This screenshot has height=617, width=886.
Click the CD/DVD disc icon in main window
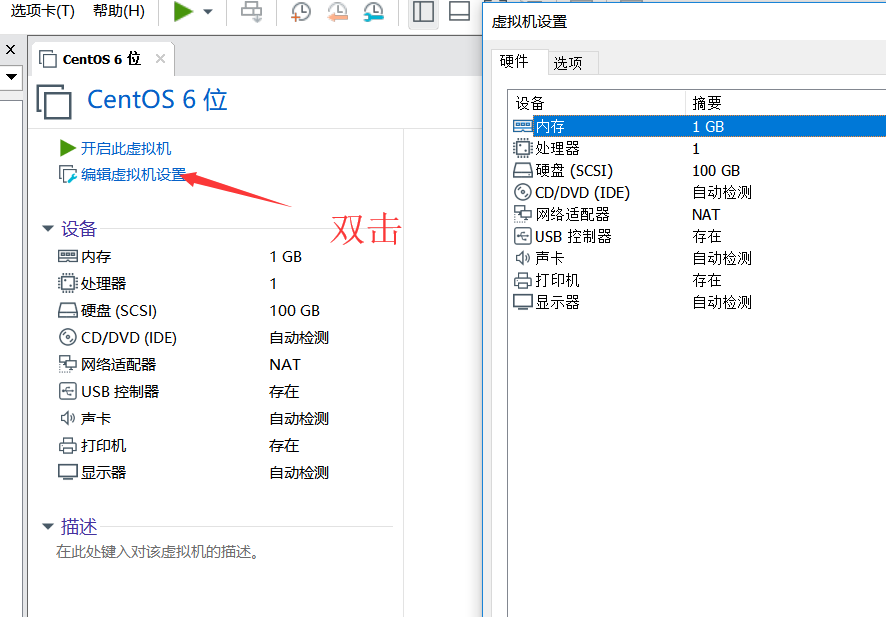68,337
